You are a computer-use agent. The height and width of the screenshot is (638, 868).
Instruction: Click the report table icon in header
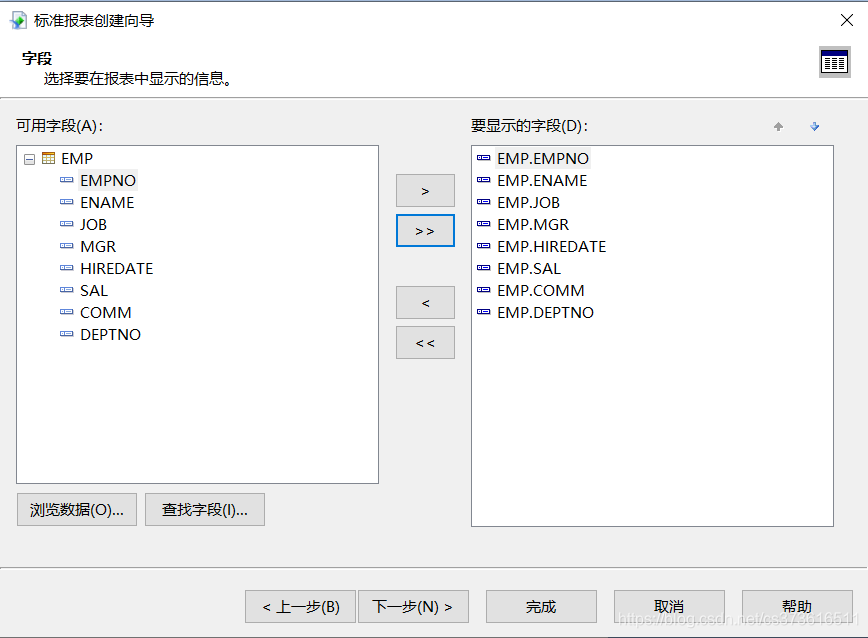click(x=835, y=62)
